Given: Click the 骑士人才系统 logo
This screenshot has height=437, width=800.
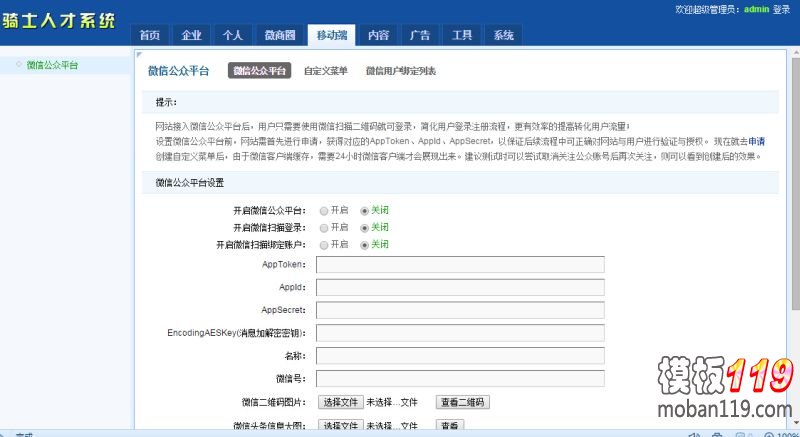Looking at the screenshot, I should click(x=58, y=20).
